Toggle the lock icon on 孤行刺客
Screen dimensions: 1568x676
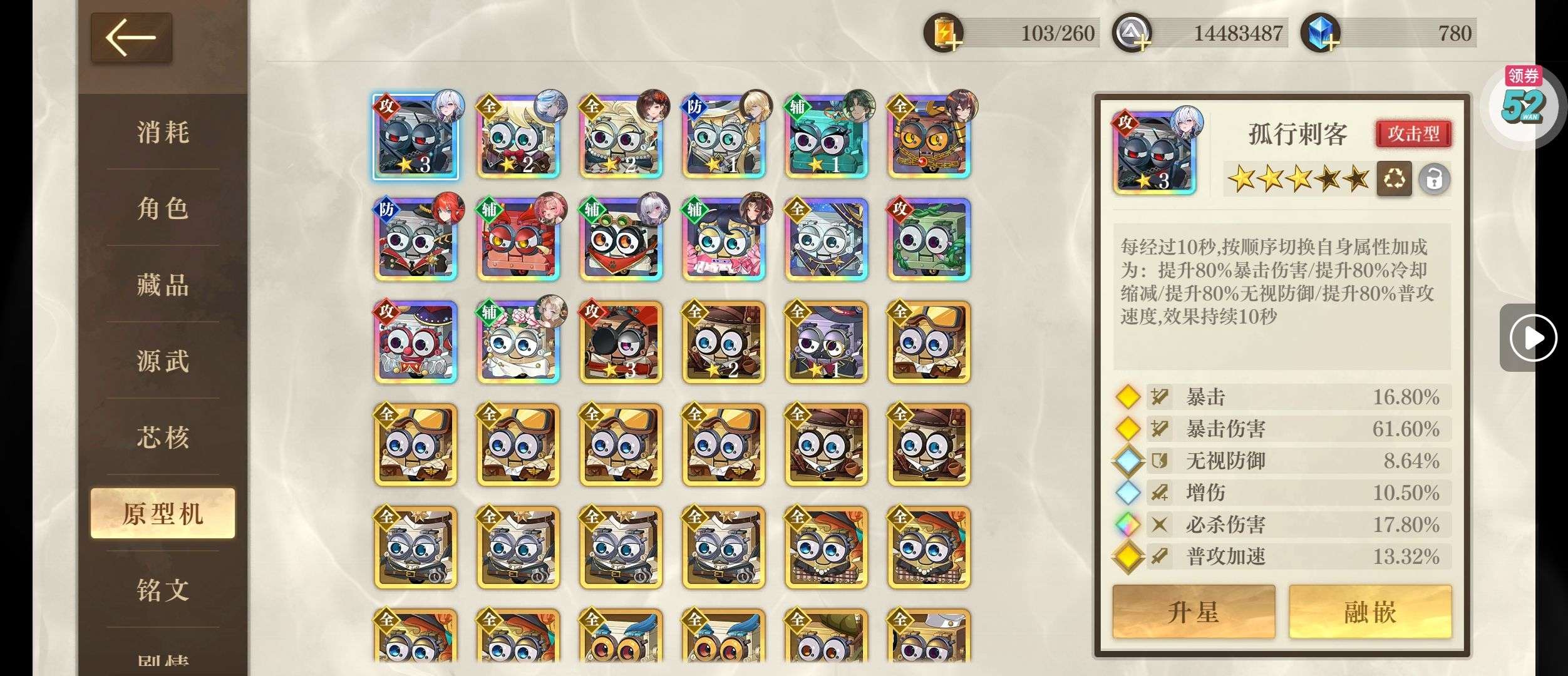tap(1434, 179)
